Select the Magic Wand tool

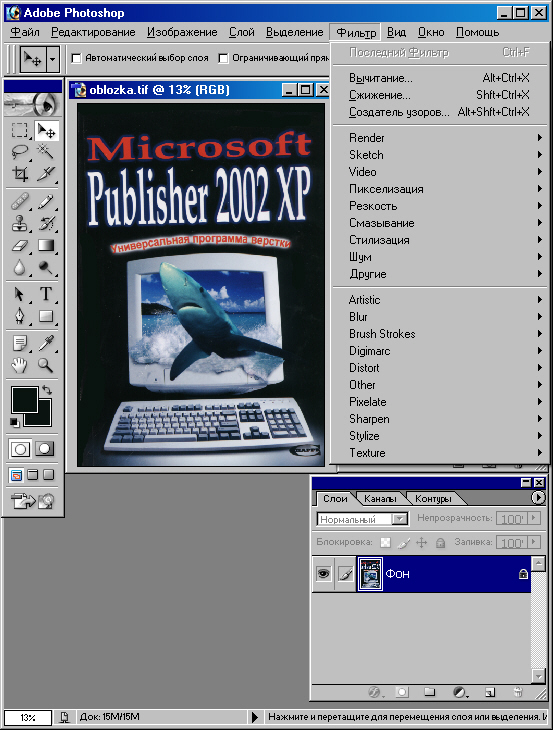pos(45,151)
